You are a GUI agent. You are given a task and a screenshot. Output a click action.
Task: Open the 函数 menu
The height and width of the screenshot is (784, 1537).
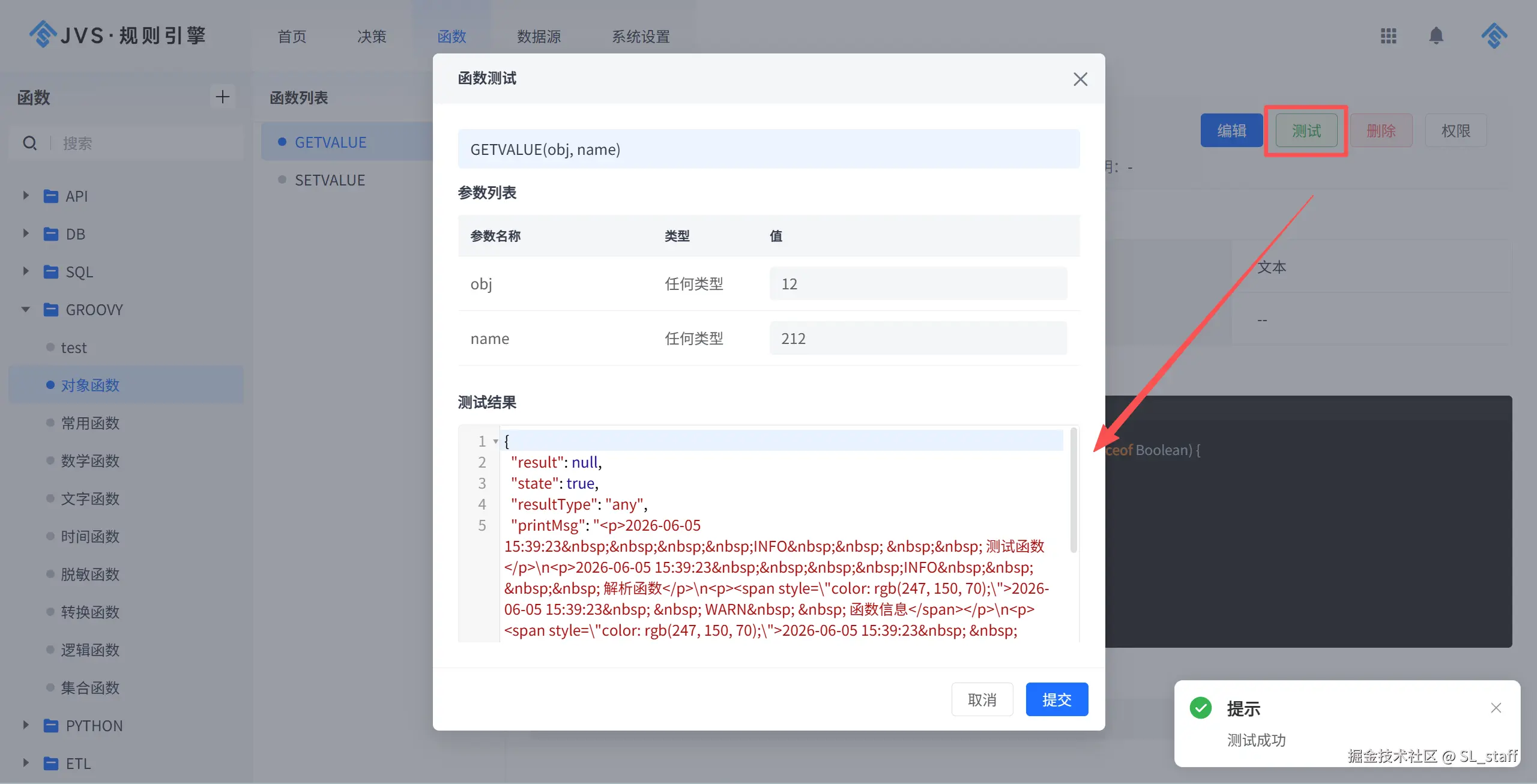[451, 37]
